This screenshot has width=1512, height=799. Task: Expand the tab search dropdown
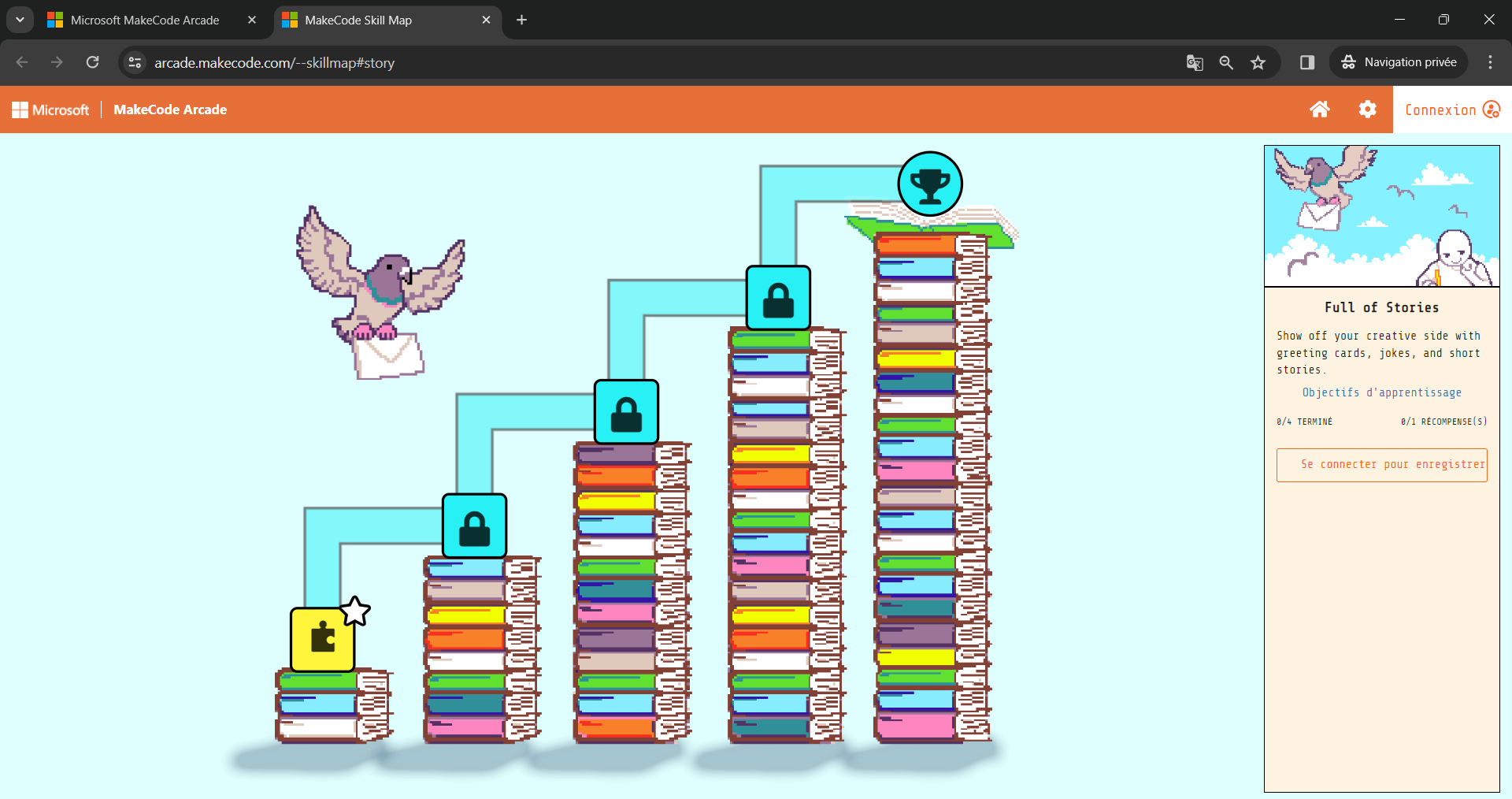(20, 20)
